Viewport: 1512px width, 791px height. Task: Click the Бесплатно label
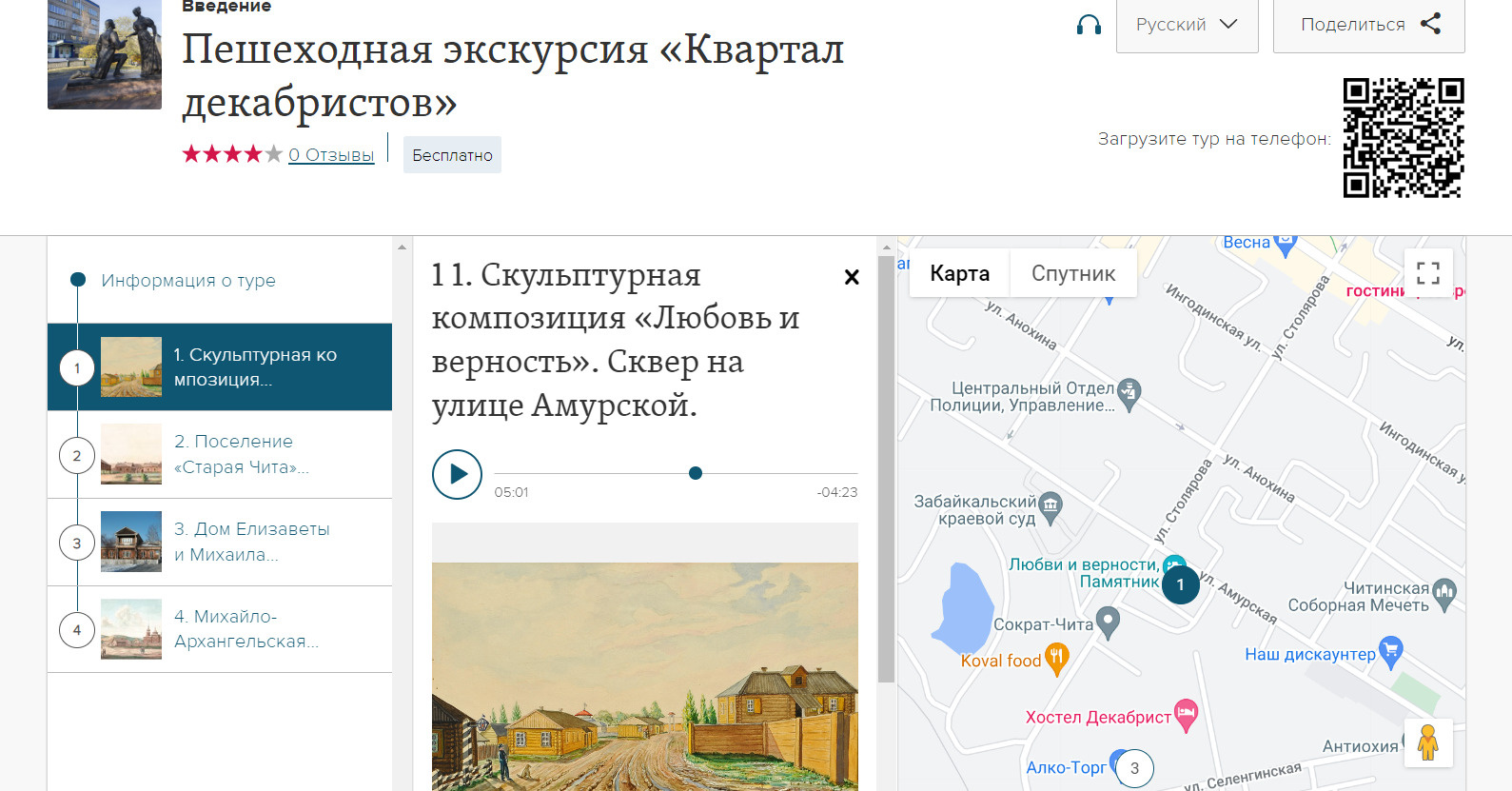452,155
